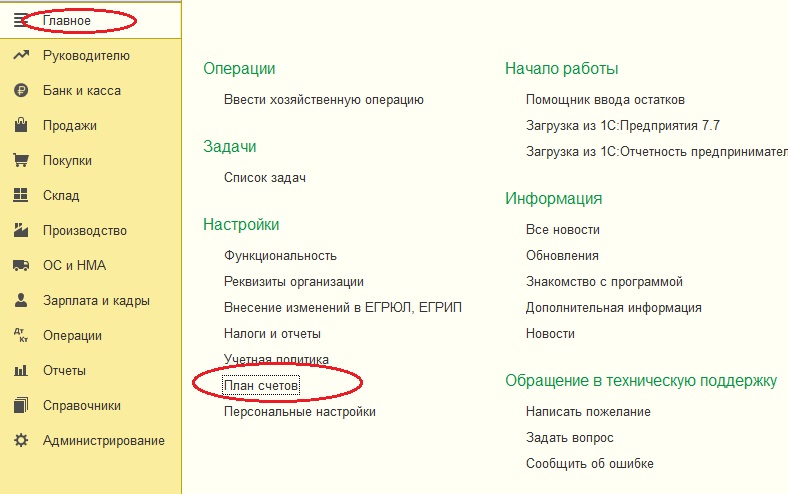Open План счетов
Screen dimensions: 788x494
(261, 385)
